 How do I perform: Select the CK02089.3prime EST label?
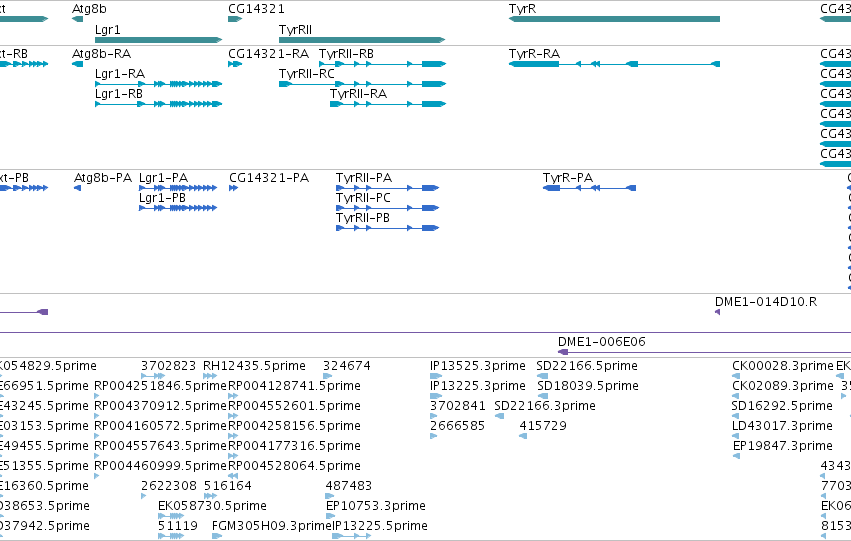pos(783,386)
